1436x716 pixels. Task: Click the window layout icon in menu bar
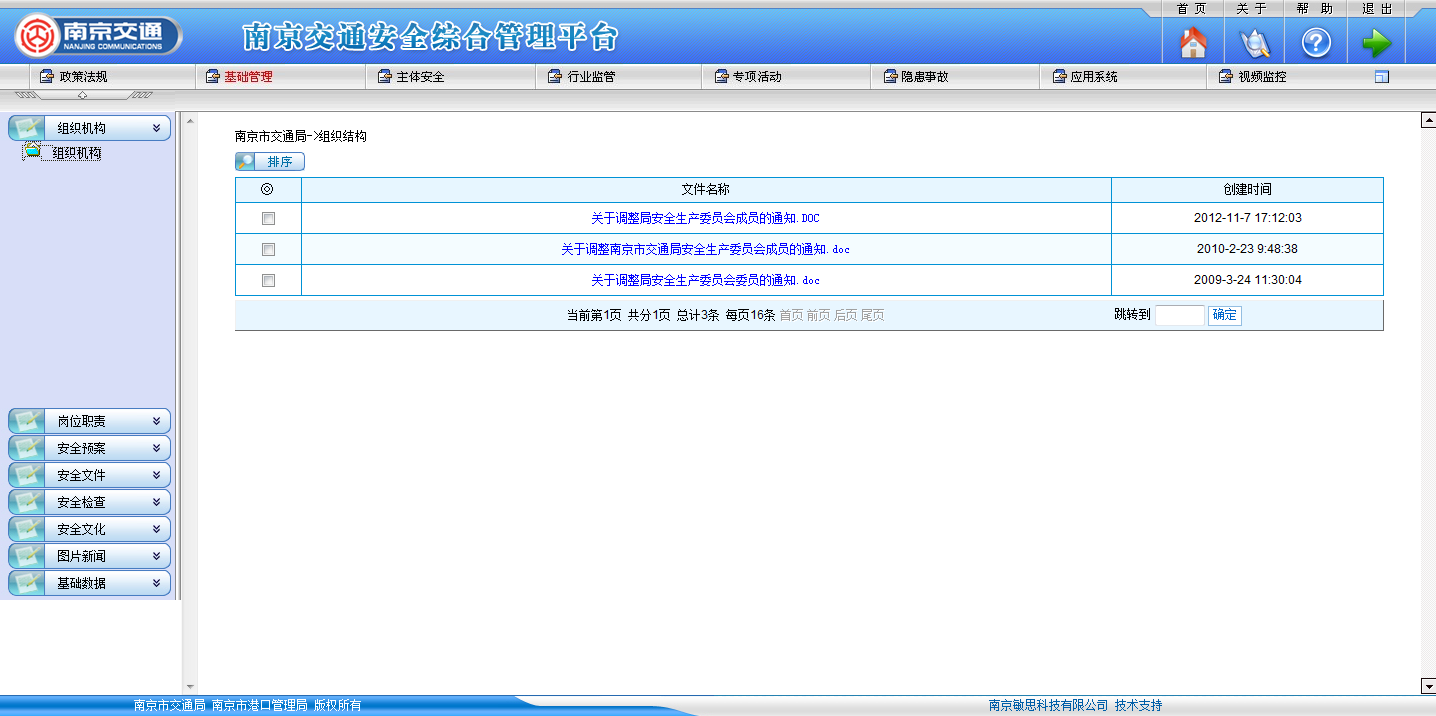point(1382,77)
